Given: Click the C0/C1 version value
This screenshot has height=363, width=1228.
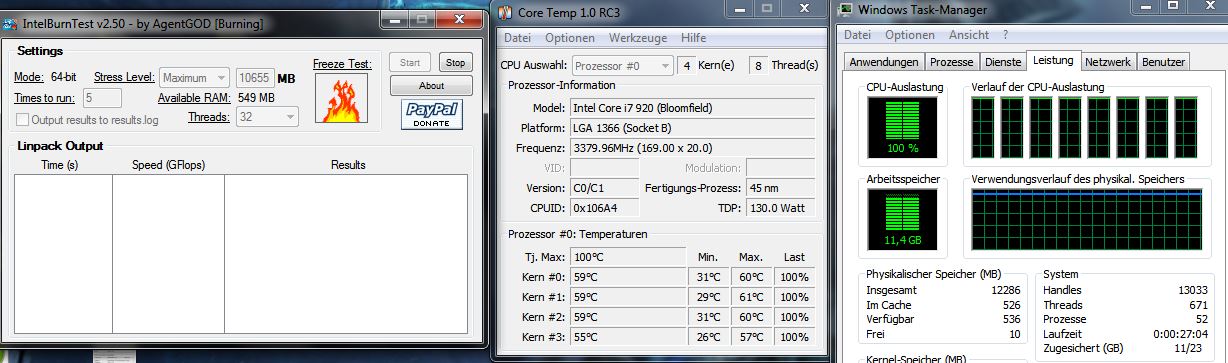Looking at the screenshot, I should point(604,188).
